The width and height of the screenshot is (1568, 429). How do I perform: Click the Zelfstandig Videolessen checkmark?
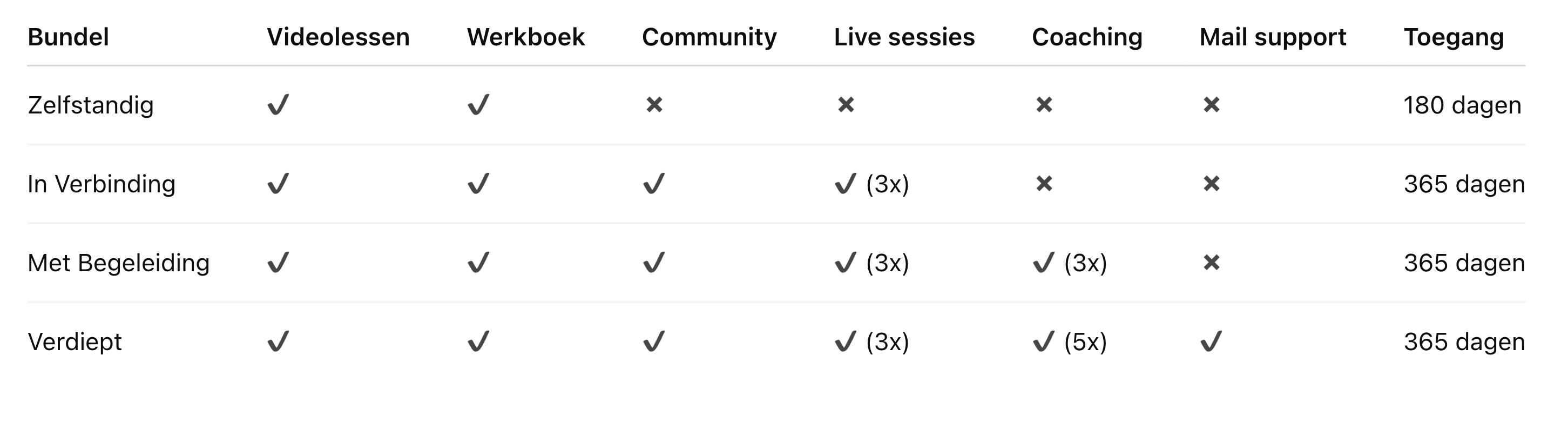tap(278, 105)
